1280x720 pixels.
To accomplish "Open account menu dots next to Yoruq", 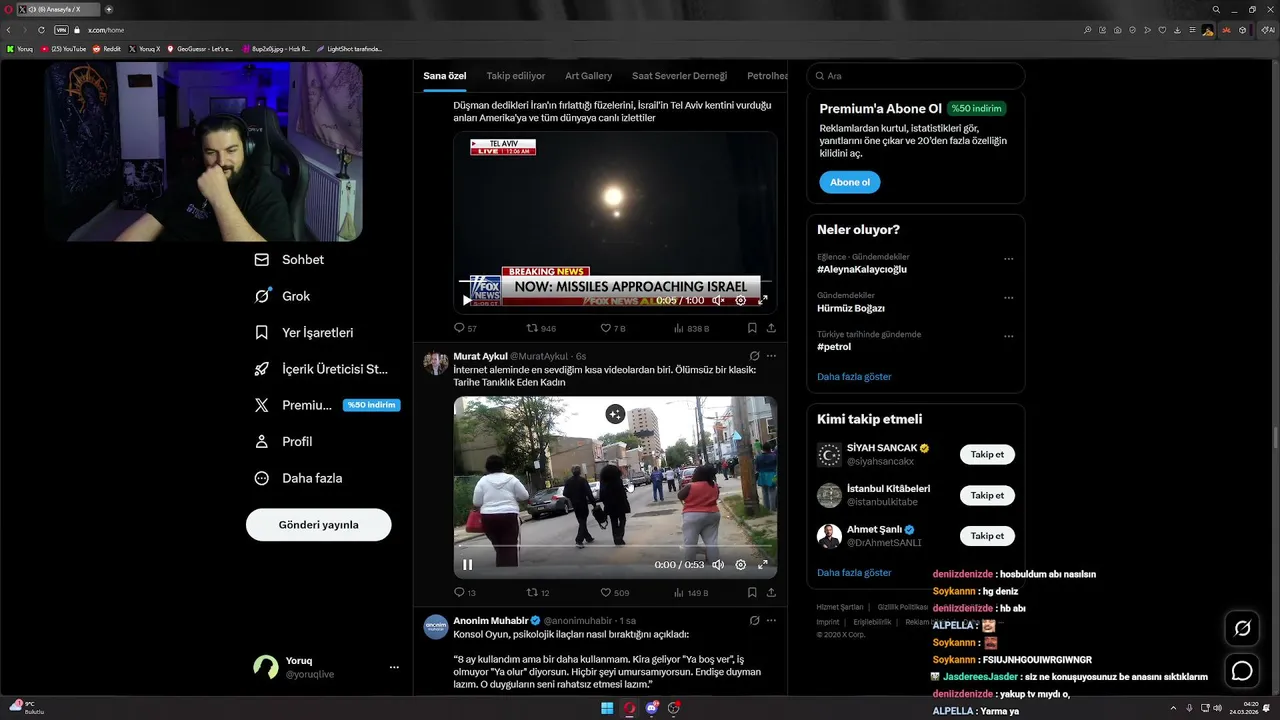I will click(x=394, y=667).
